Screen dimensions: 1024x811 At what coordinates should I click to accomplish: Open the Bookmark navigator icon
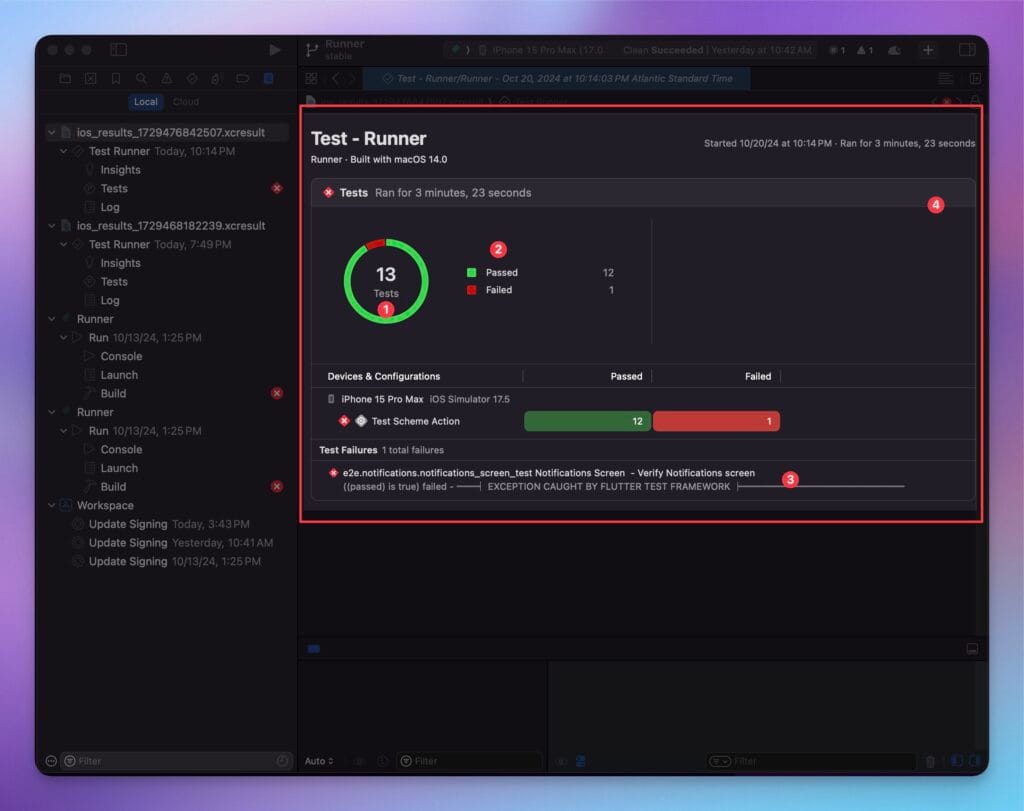click(x=116, y=78)
